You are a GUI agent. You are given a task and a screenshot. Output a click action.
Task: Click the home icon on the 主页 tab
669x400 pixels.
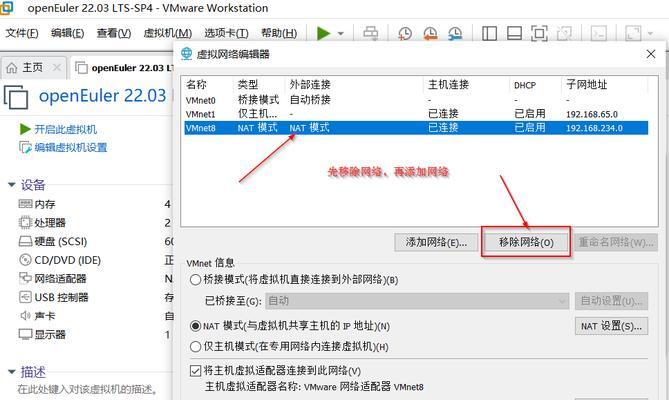(x=12, y=68)
